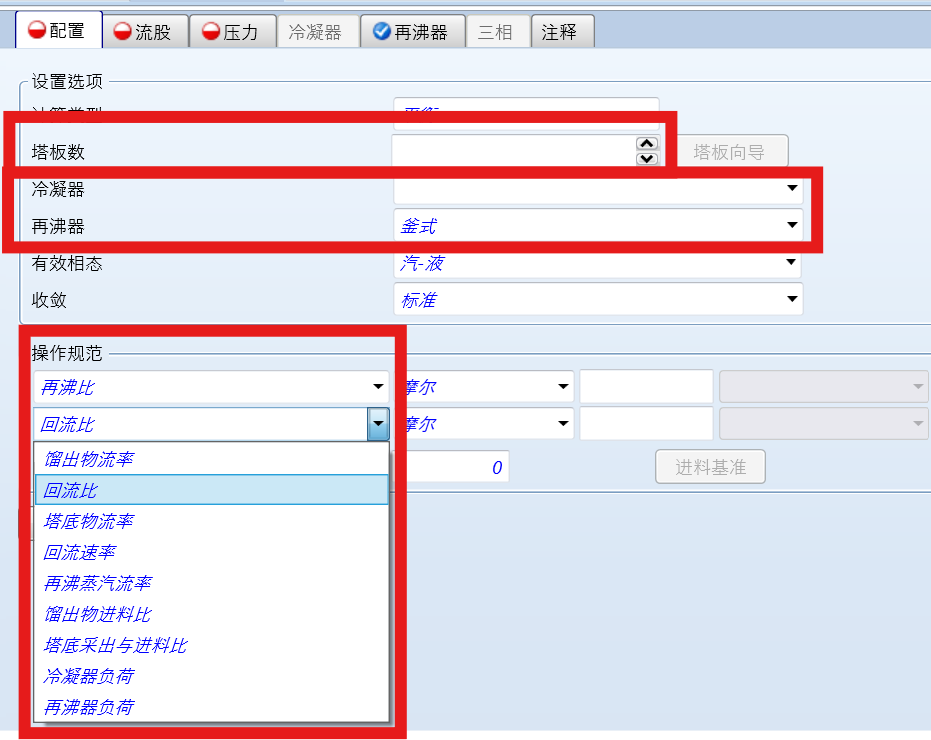This screenshot has width=931, height=740.
Task: Expand the 有效相态 dropdown
Action: 792,263
